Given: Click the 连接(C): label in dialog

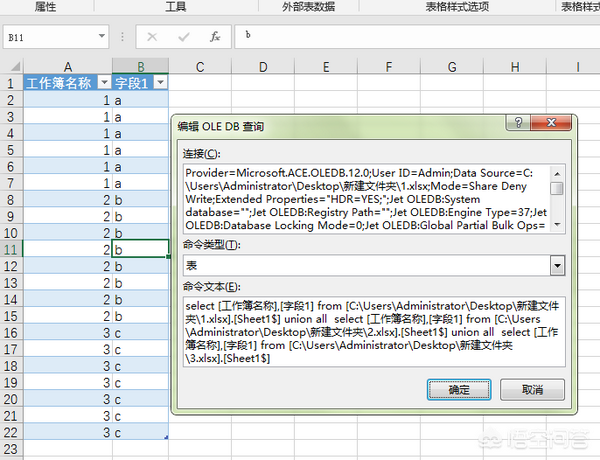Looking at the screenshot, I should (202, 154).
